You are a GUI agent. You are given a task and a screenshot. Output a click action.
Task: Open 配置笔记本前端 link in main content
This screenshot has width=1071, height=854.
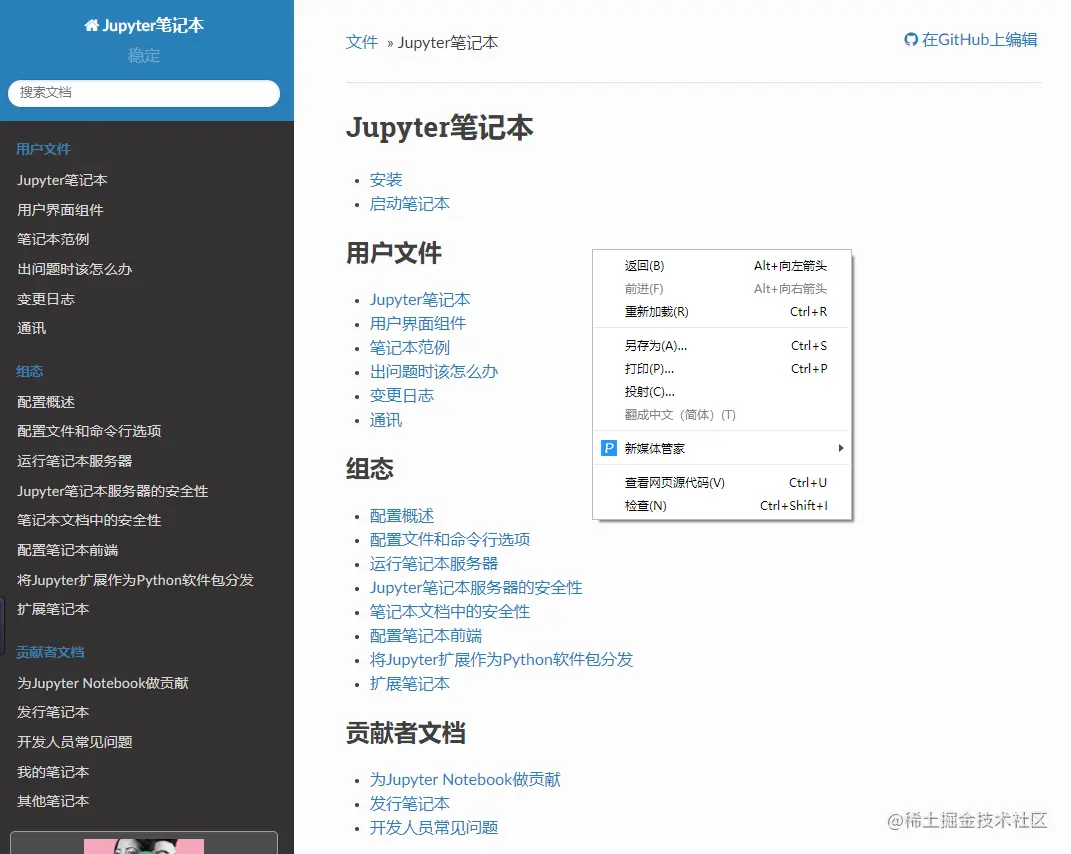pos(426,636)
